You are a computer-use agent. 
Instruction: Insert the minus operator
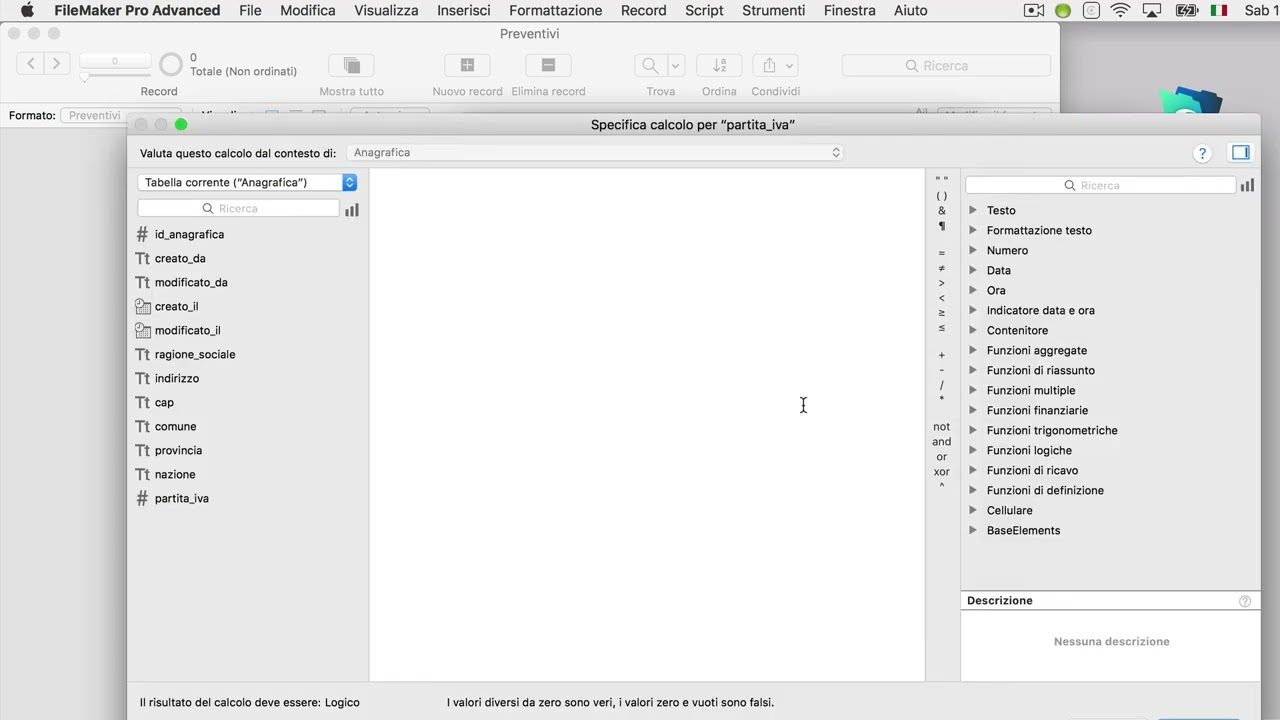[x=941, y=370]
